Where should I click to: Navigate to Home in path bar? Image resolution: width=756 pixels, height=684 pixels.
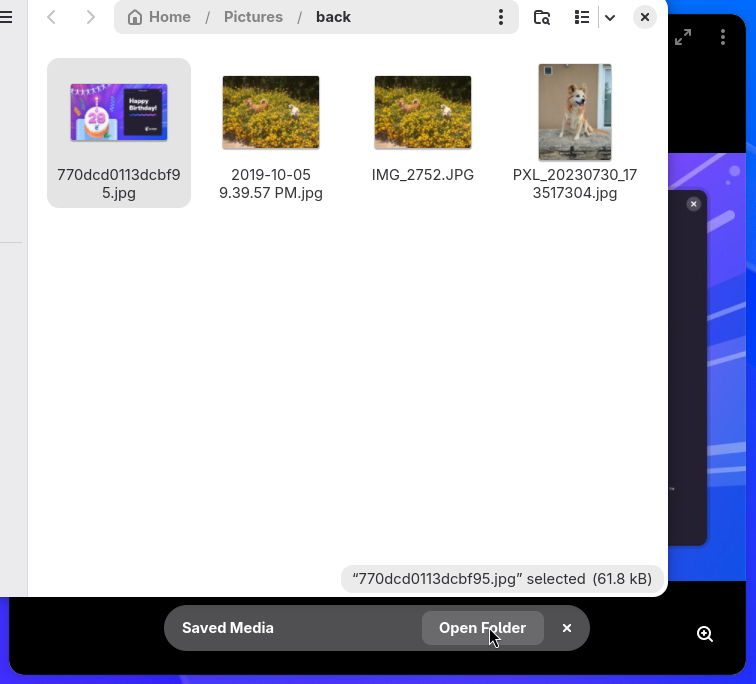pos(159,17)
